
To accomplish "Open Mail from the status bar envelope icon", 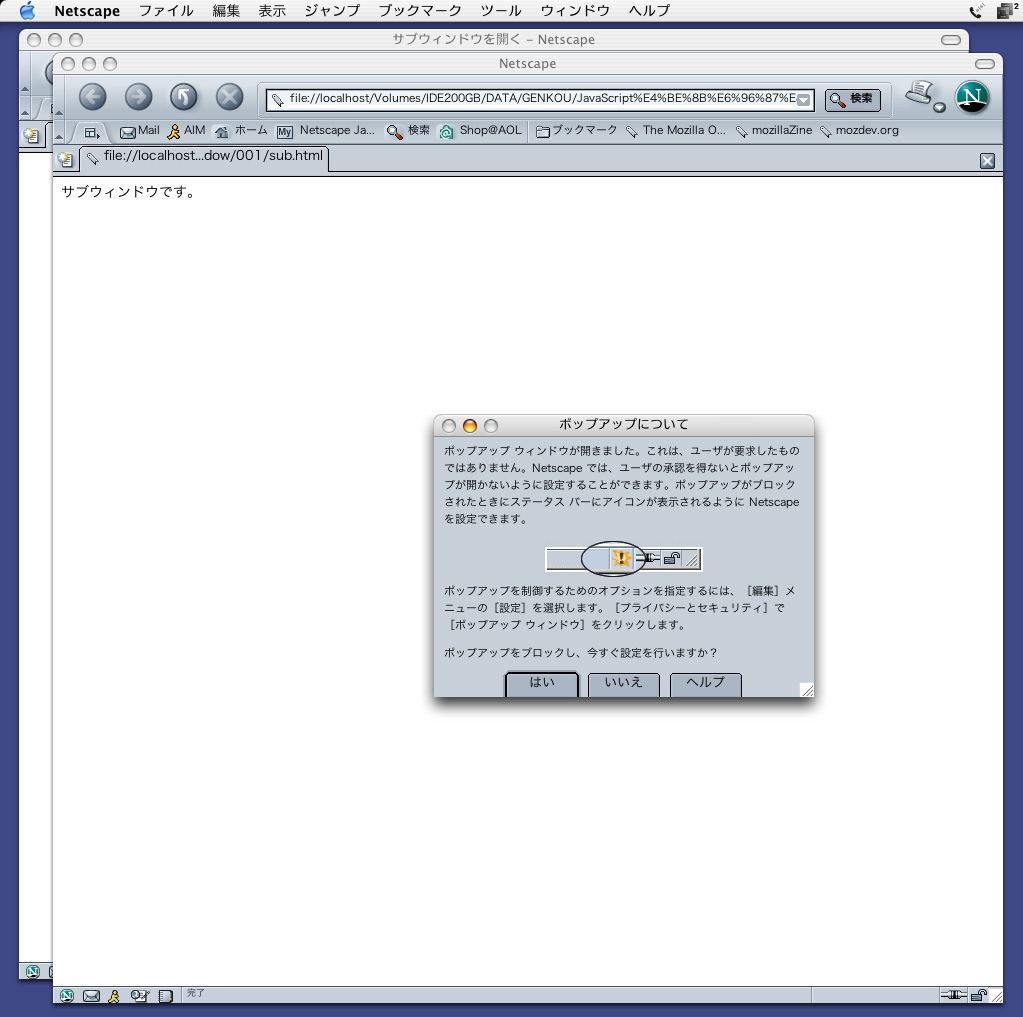I will click(91, 995).
